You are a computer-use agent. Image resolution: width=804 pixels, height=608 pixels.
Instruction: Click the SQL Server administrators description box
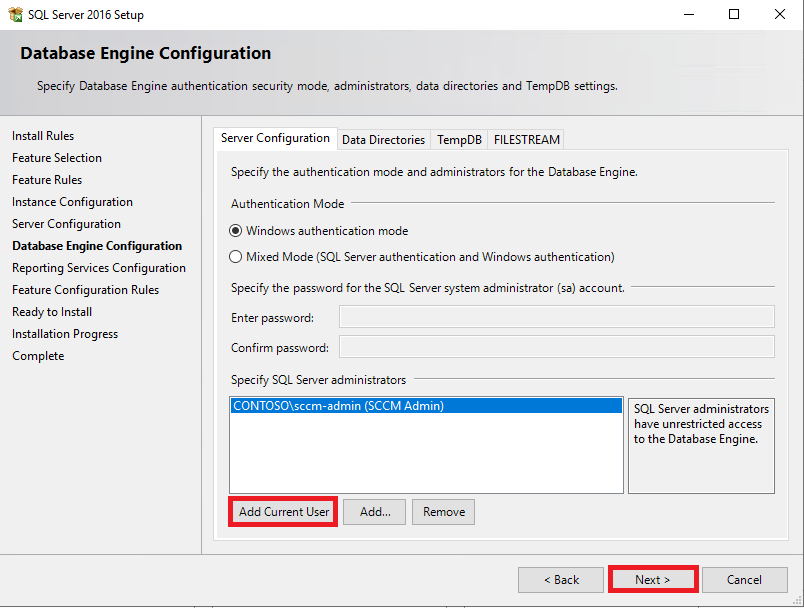pos(701,445)
